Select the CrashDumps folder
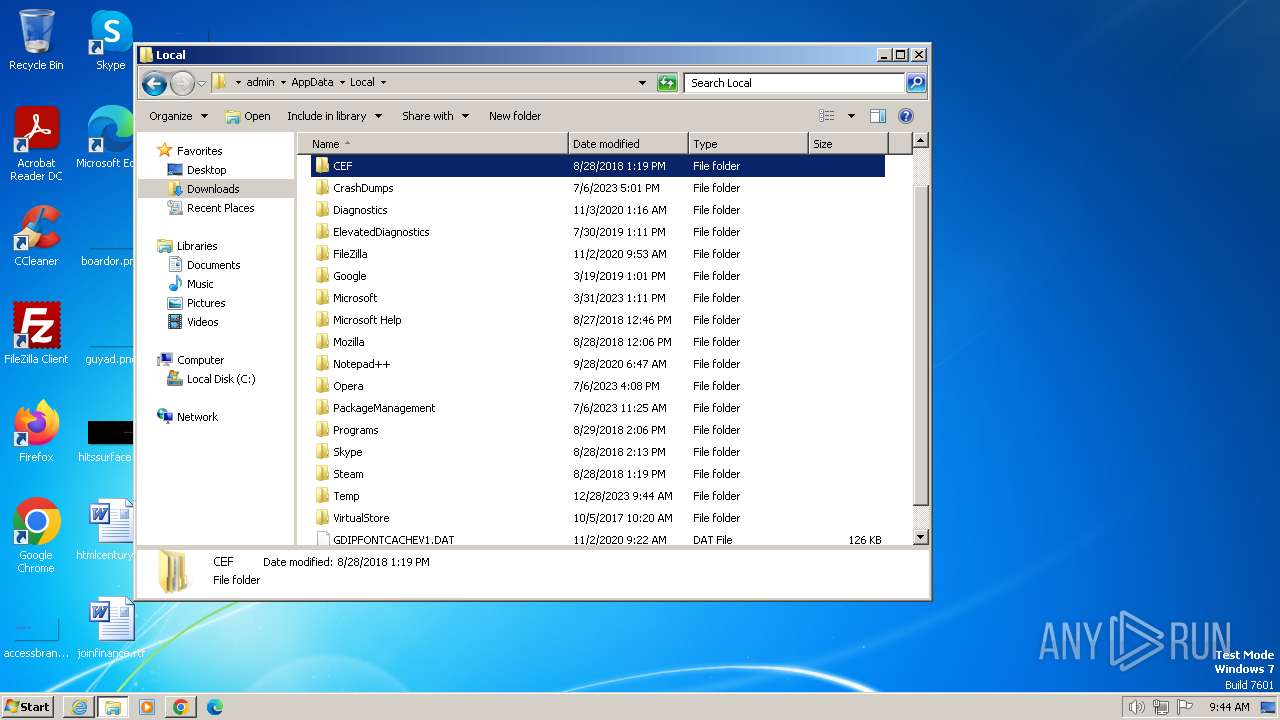Image resolution: width=1280 pixels, height=720 pixels. pos(598,188)
